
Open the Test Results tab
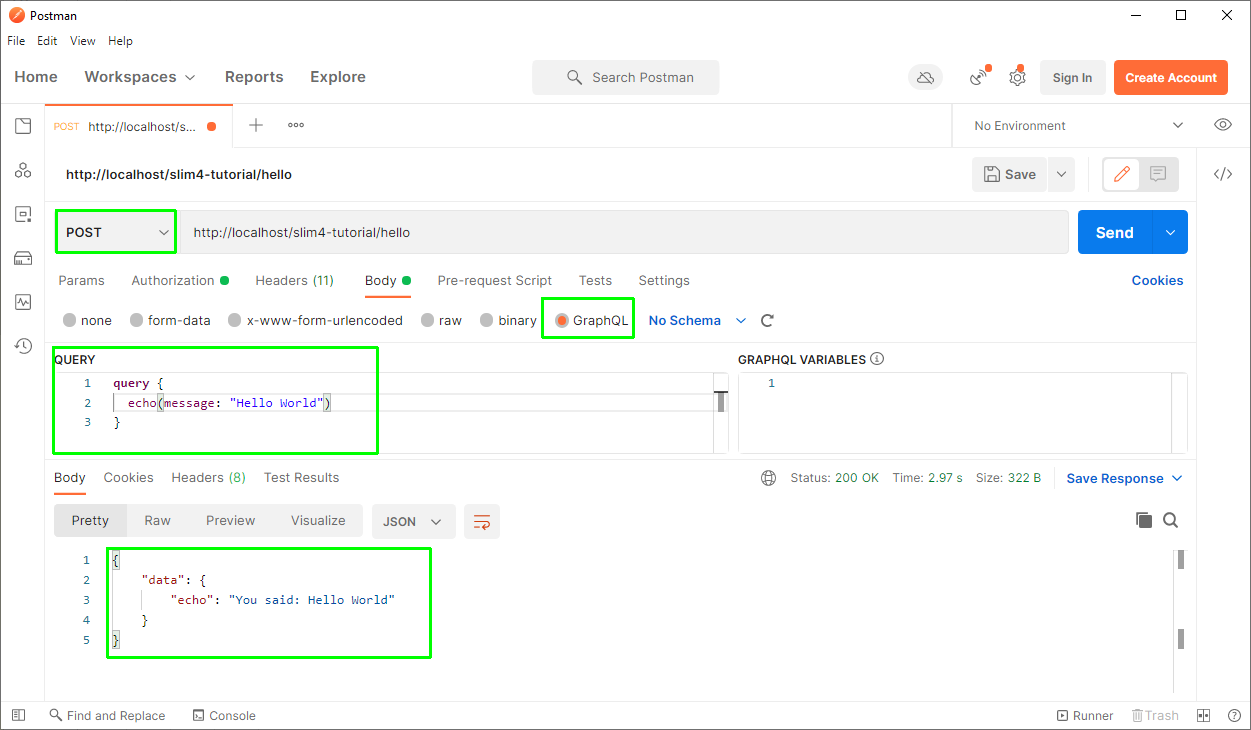coord(301,478)
